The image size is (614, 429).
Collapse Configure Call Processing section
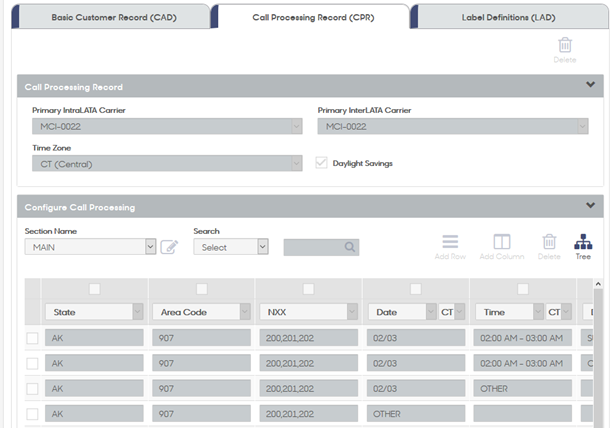point(590,205)
